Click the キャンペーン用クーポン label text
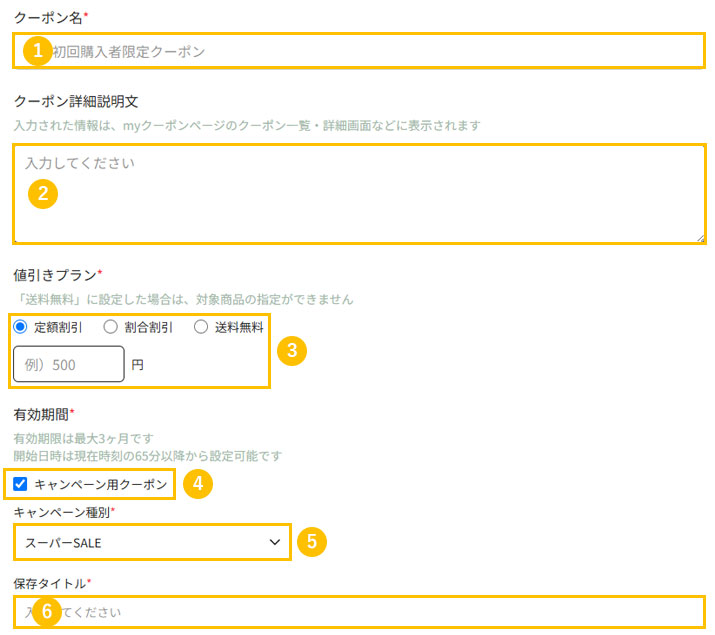Viewport: 715px width, 635px height. pyautogui.click(x=101, y=484)
